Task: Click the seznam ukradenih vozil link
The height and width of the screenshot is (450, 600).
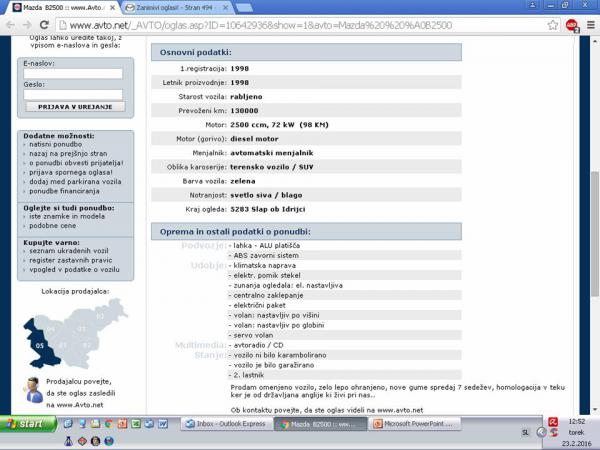Action: tap(67, 251)
